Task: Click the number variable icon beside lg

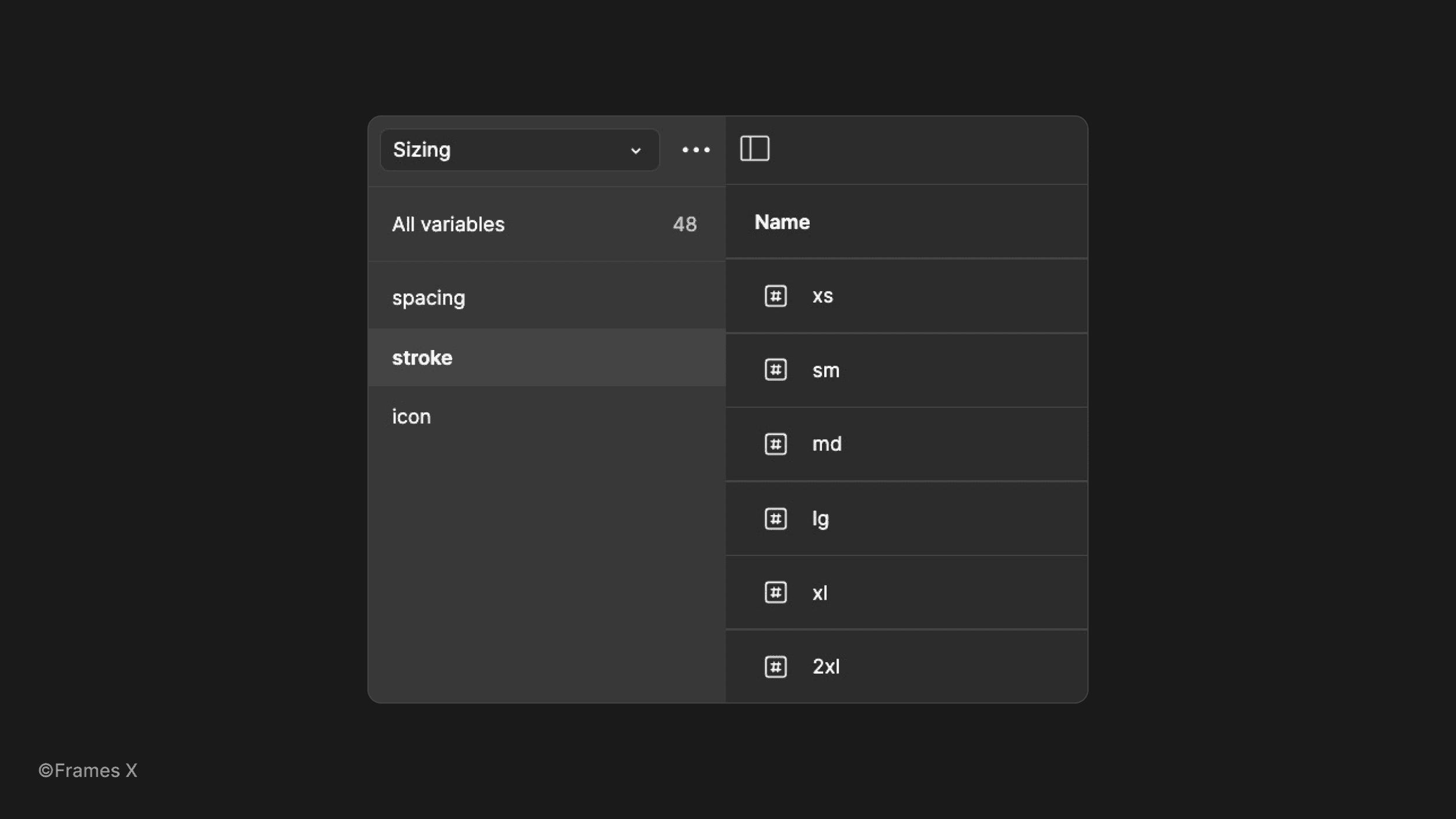Action: [x=776, y=518]
